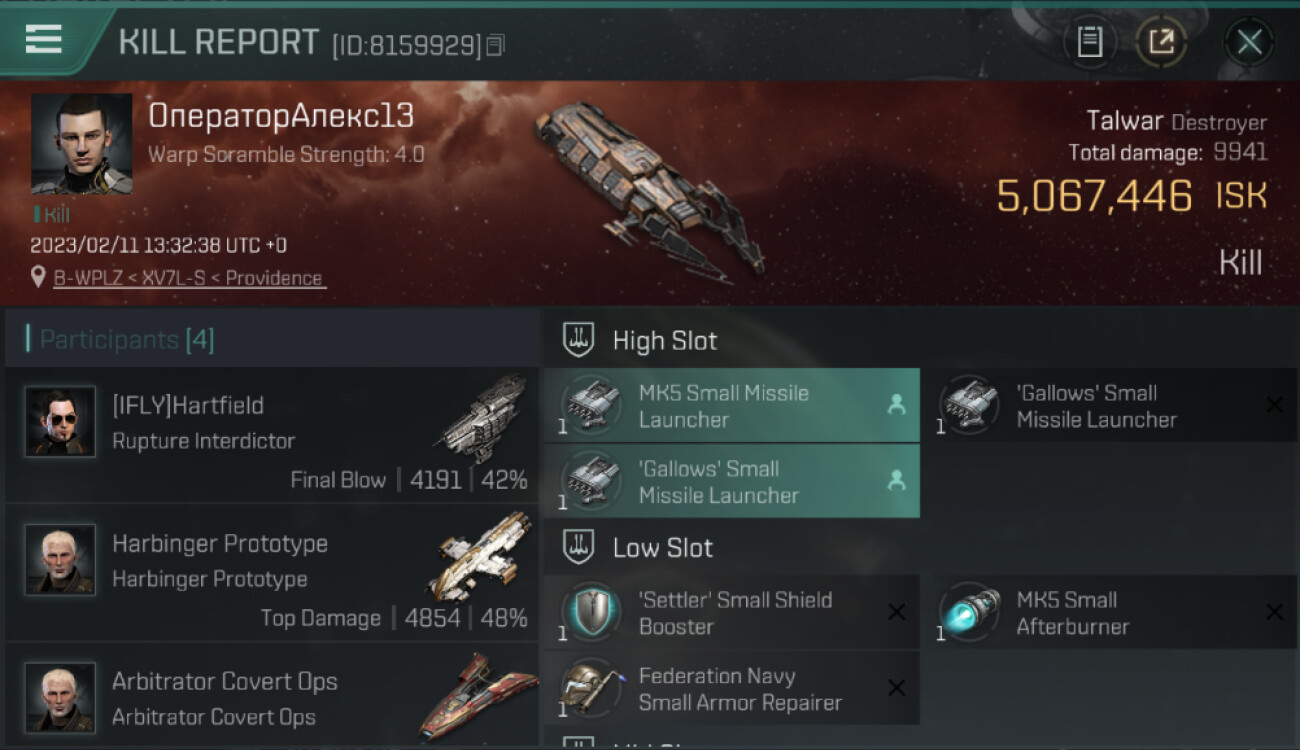Viewport: 1300px width, 750px height.
Task: Open the [IFLY]Hartfield participant entry
Action: coord(272,435)
